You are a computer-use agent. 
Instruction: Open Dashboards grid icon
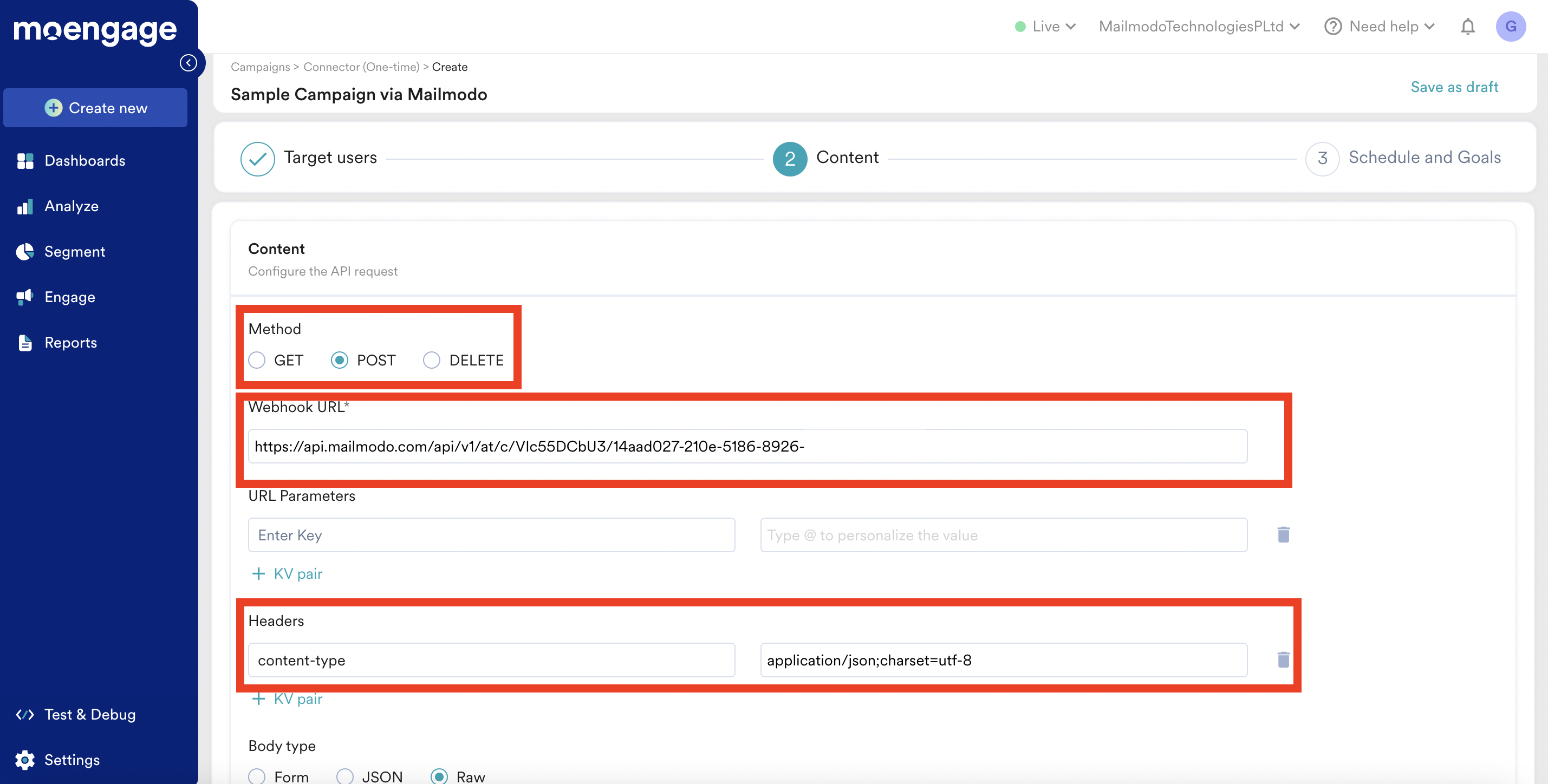[25, 160]
